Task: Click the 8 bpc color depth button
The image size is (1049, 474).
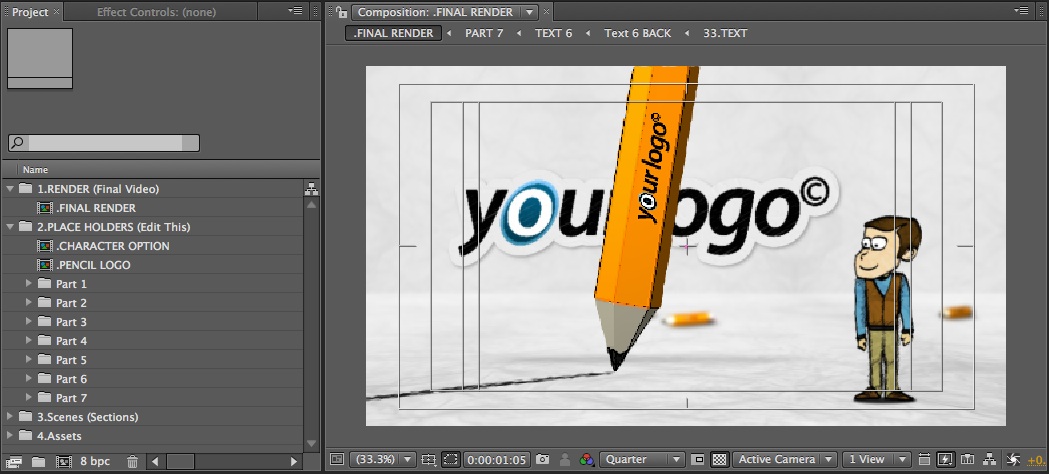Action: [x=95, y=461]
